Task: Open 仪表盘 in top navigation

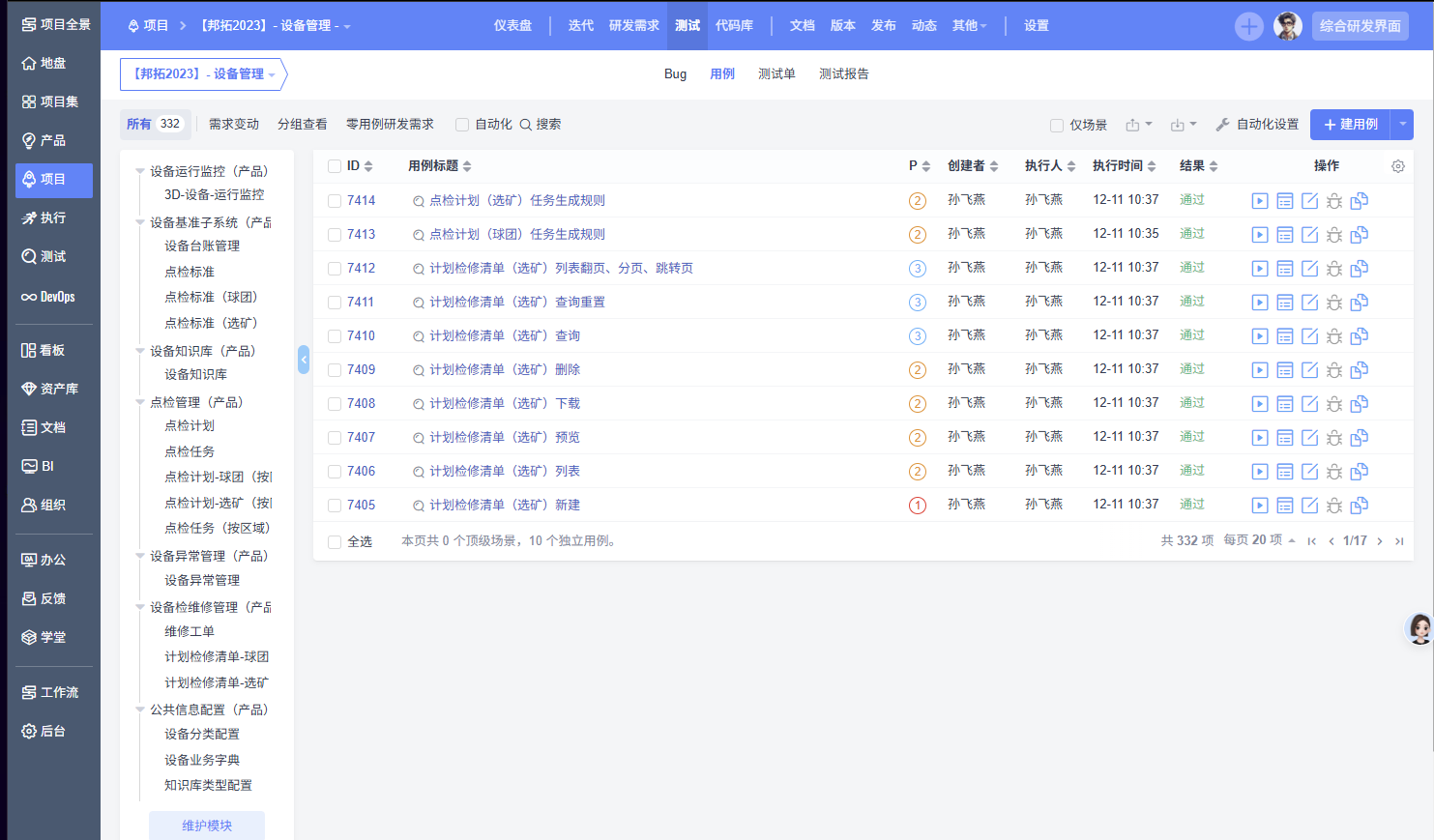Action: pos(512,26)
